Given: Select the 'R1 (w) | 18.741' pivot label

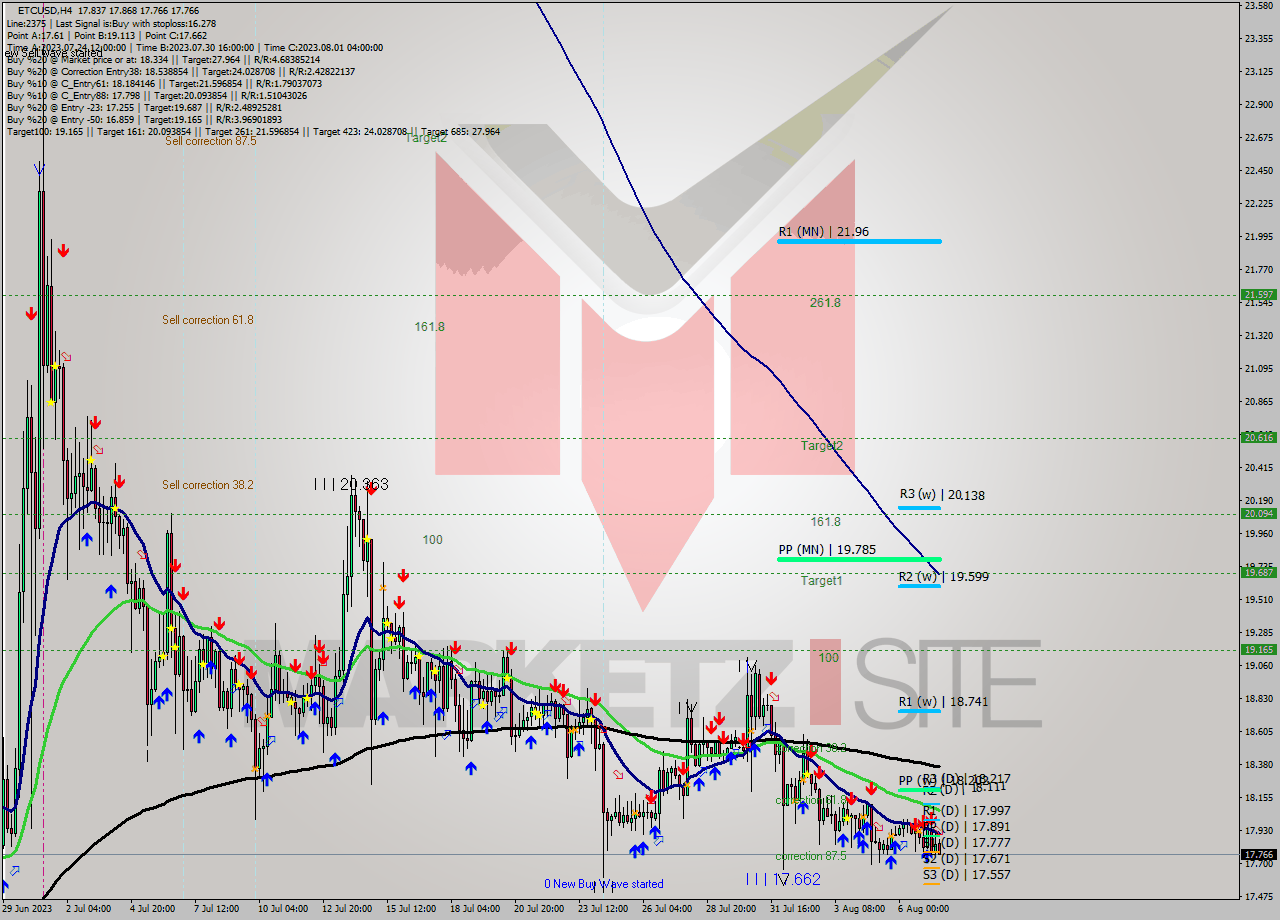Looking at the screenshot, I should click(x=943, y=701).
